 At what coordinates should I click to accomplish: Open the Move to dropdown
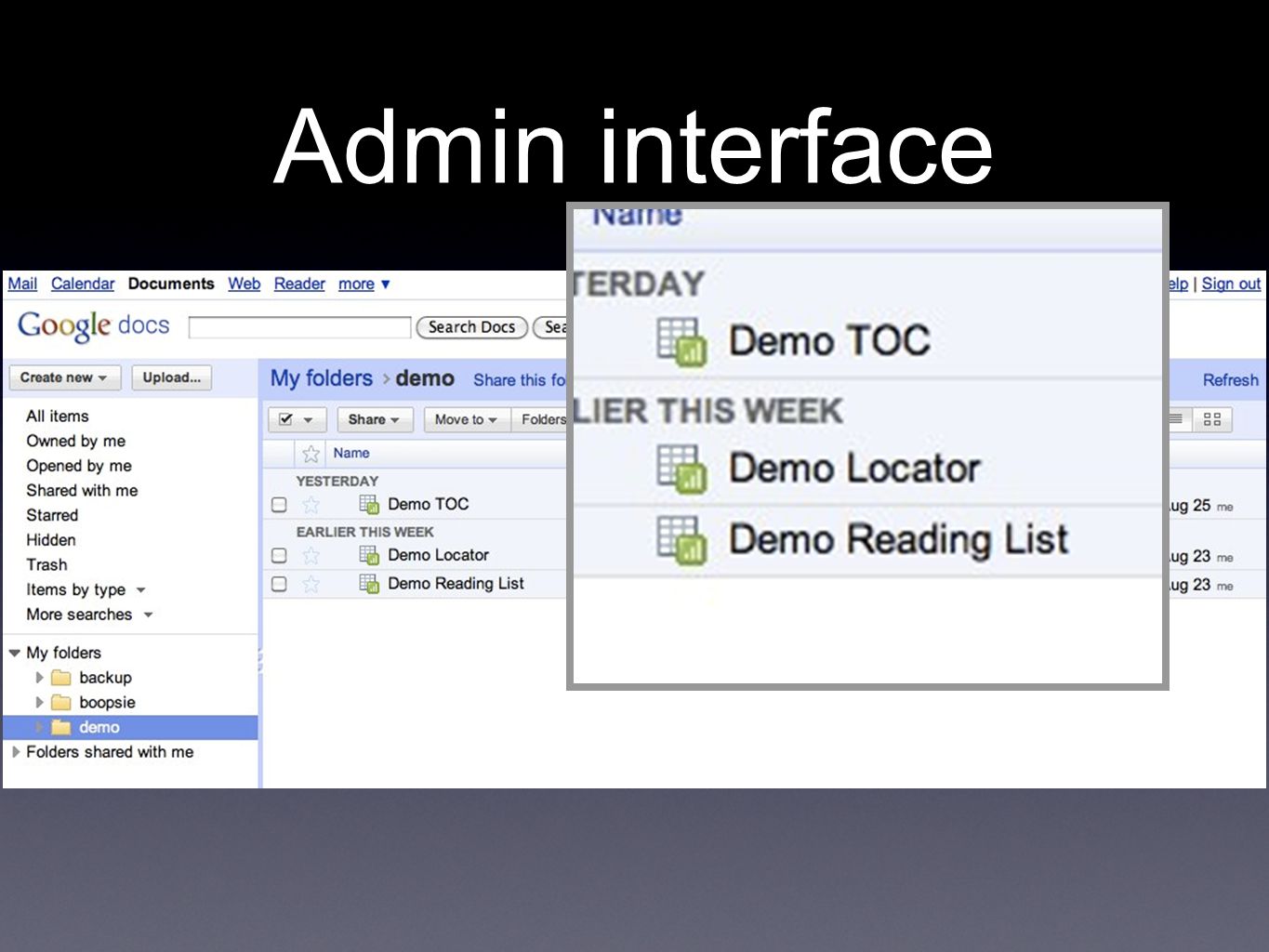click(466, 419)
